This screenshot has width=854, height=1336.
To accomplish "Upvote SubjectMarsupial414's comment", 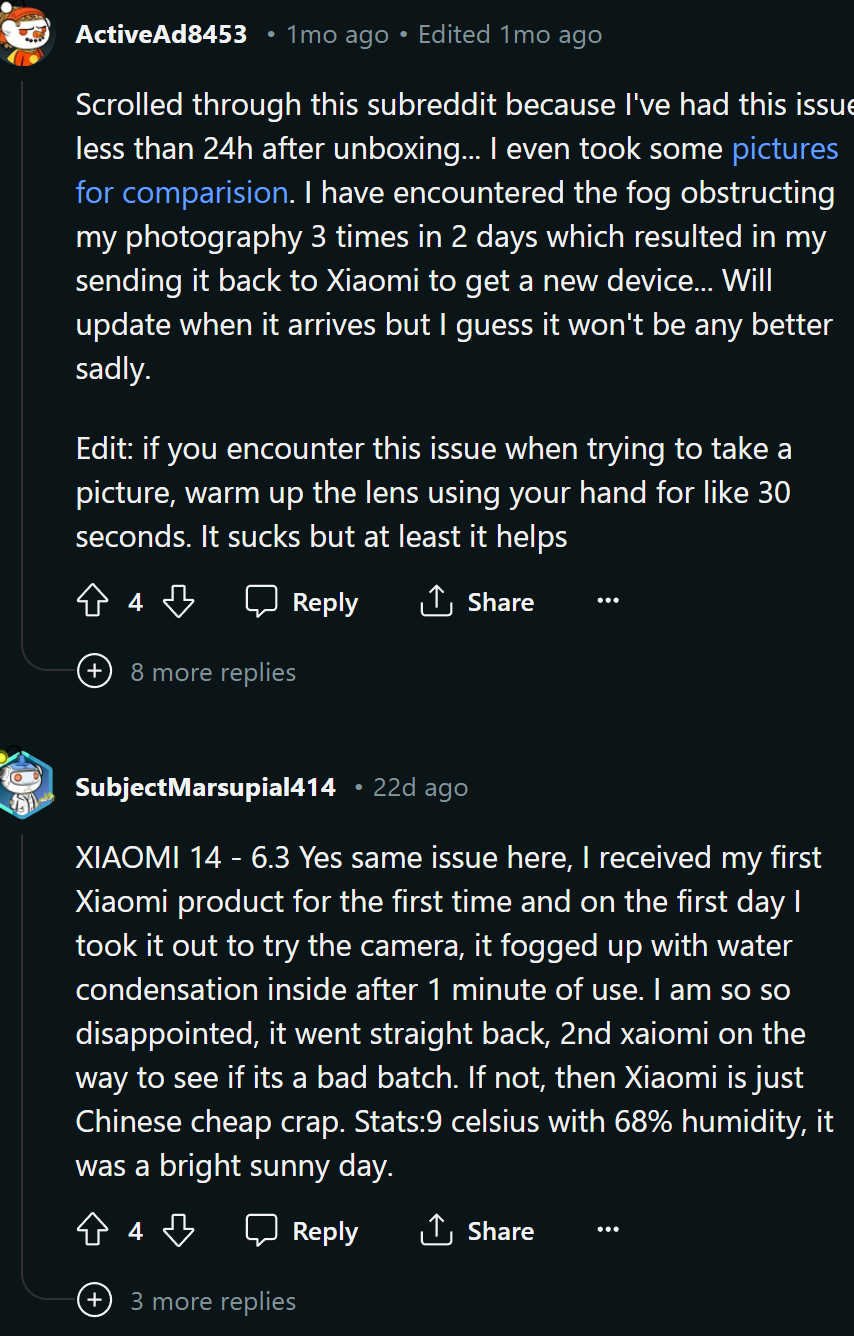I will coord(93,1231).
